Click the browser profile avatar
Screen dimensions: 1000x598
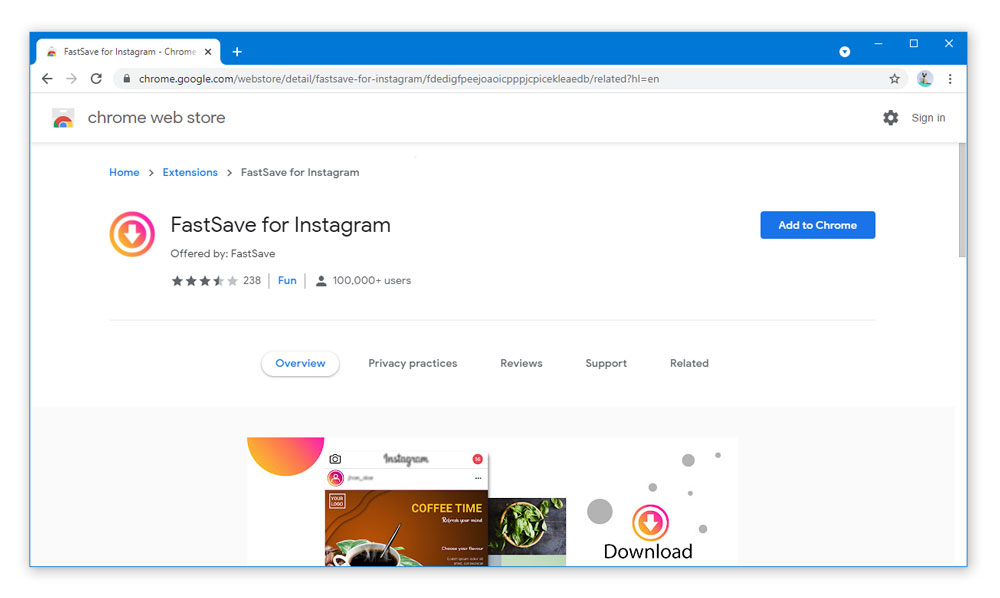[924, 78]
